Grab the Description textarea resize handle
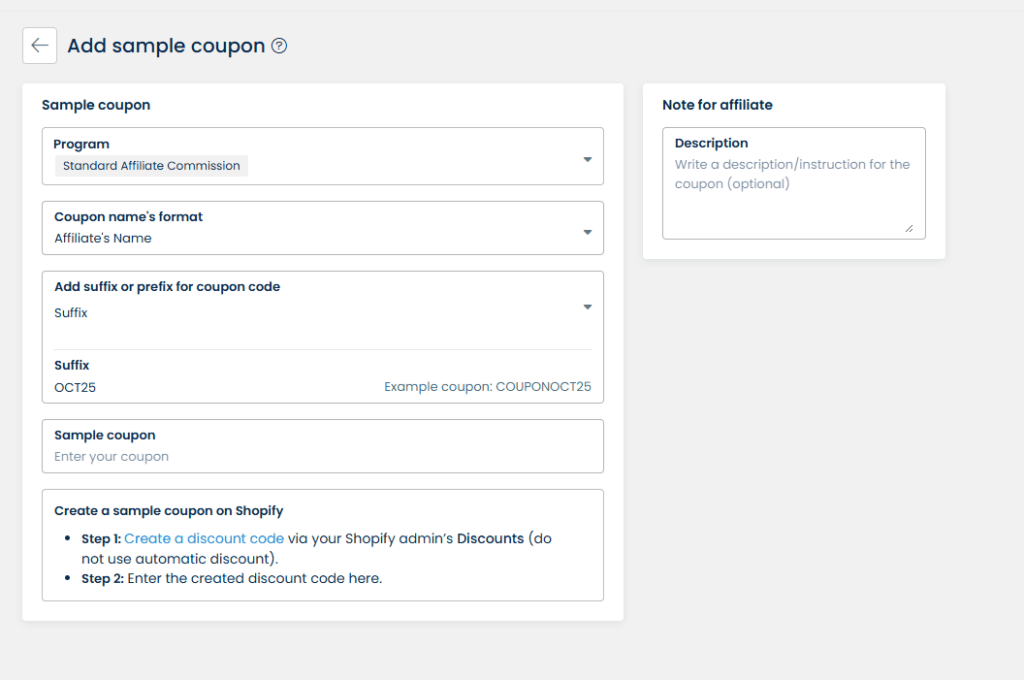The image size is (1024, 680). click(x=909, y=228)
